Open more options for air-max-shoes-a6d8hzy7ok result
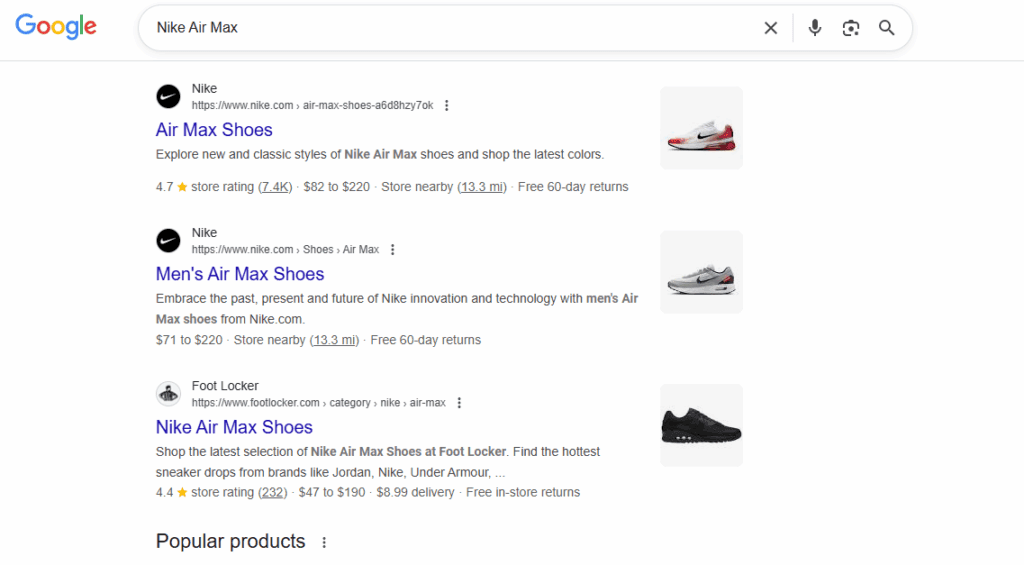 tap(447, 105)
